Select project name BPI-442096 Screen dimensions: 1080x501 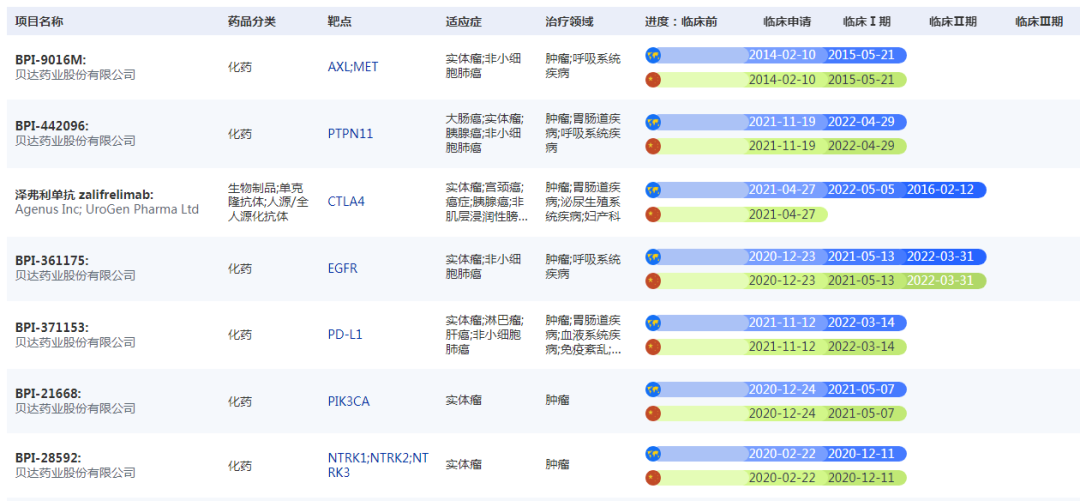(52, 127)
